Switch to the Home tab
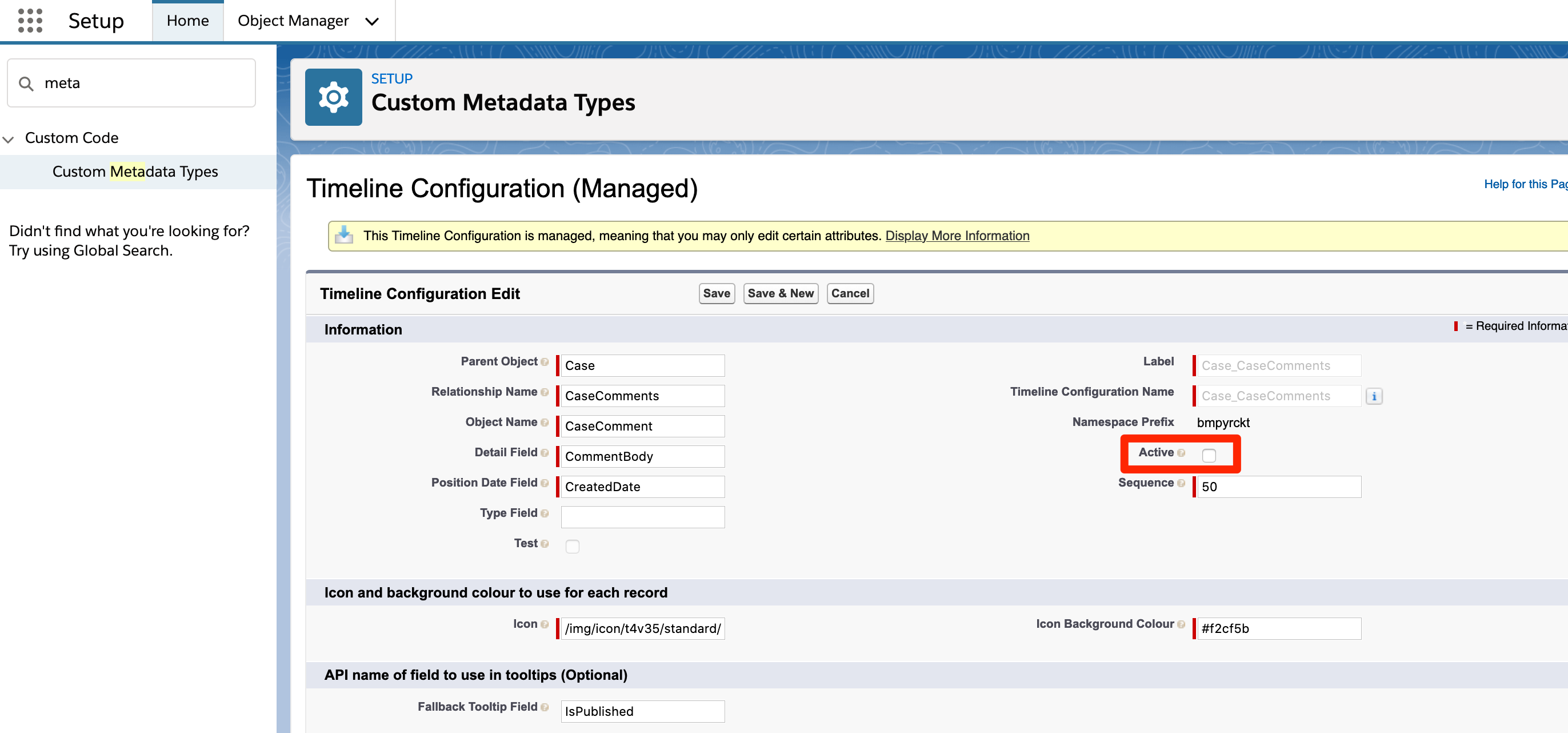 click(x=187, y=20)
